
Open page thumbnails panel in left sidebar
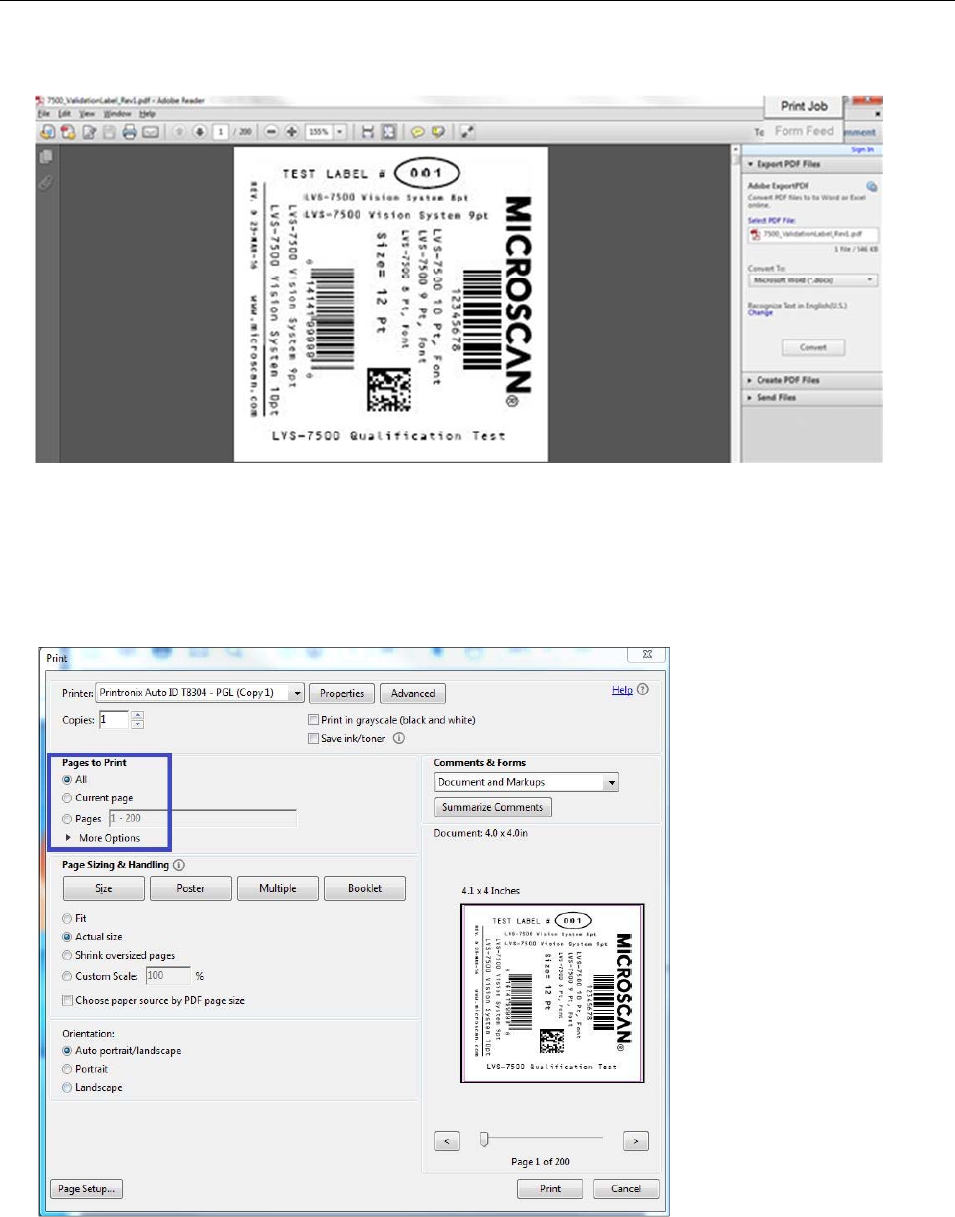tap(45, 158)
